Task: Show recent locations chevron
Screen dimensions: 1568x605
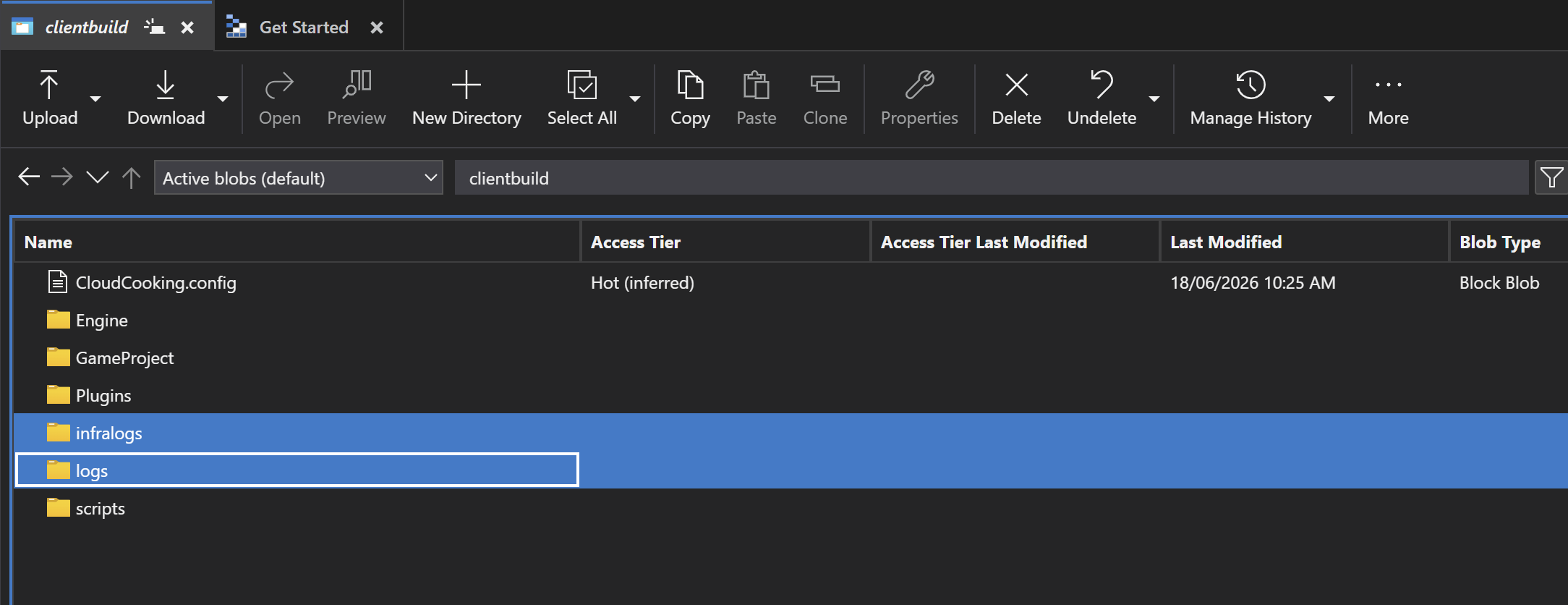Action: click(97, 177)
